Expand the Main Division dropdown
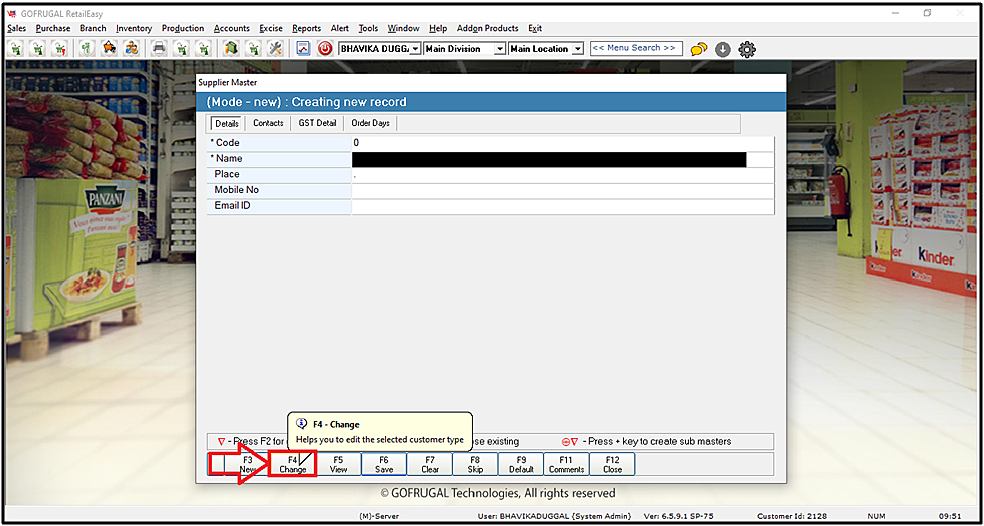Viewport: 984px width, 526px height. [500, 49]
